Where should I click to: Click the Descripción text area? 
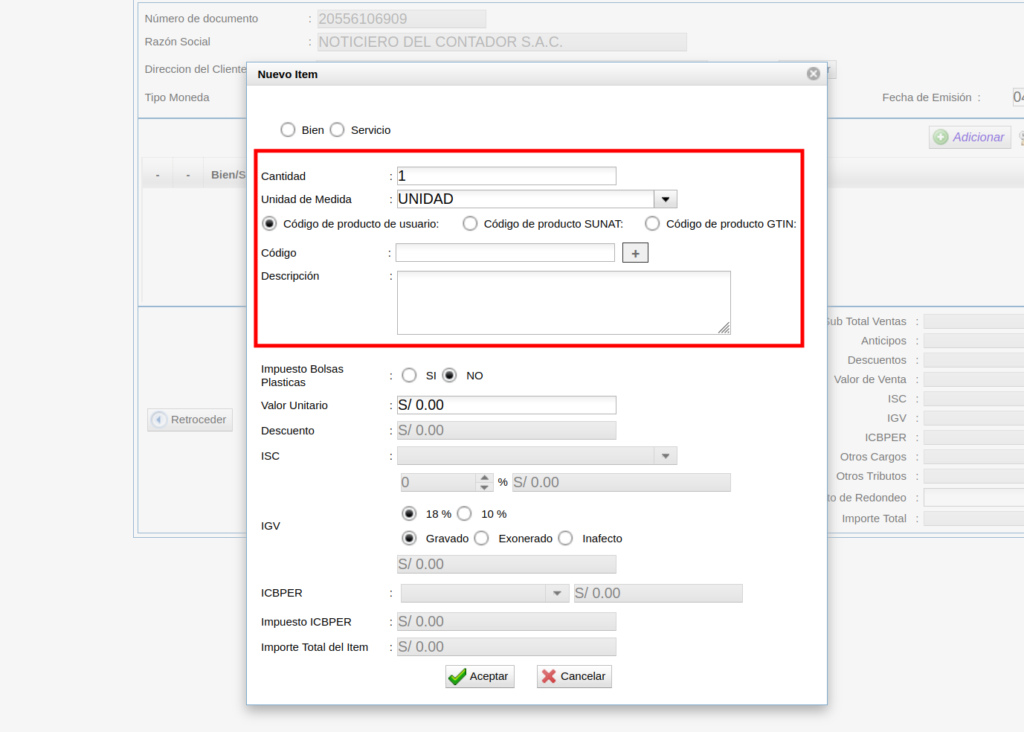pos(563,302)
